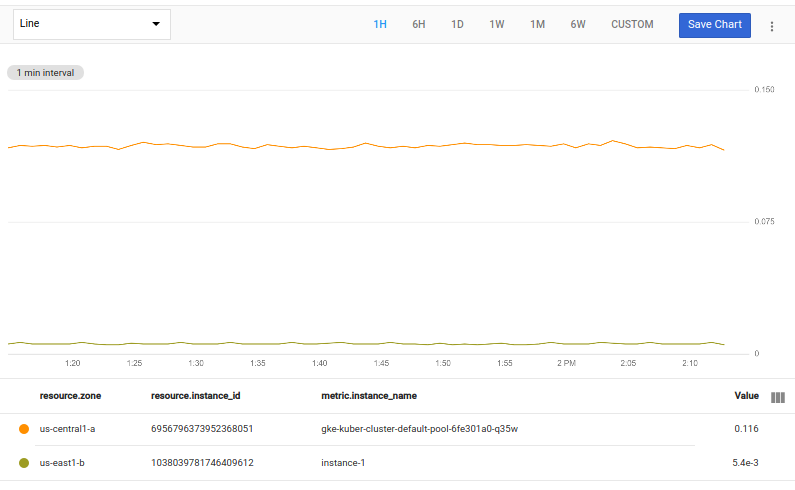Click the olive us-east1-b series dot
This screenshot has width=795, height=490.
click(x=24, y=463)
